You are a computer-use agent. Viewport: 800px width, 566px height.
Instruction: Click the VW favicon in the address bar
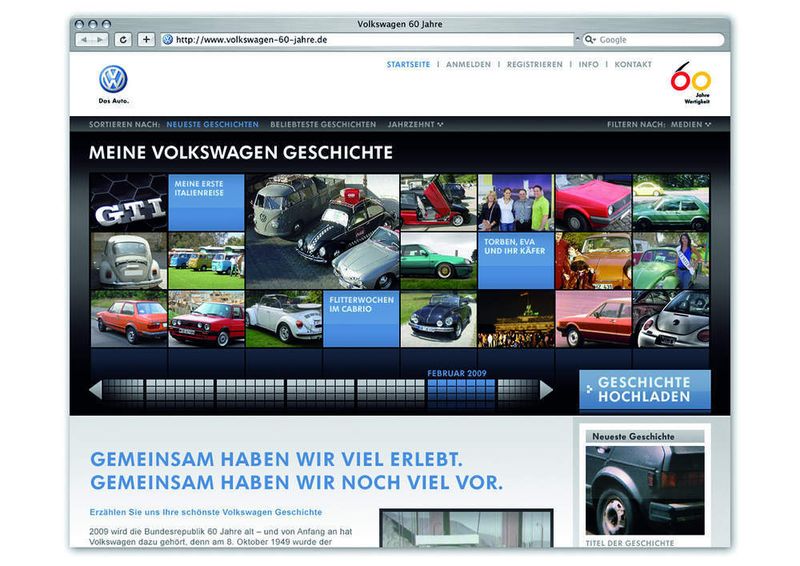click(167, 40)
